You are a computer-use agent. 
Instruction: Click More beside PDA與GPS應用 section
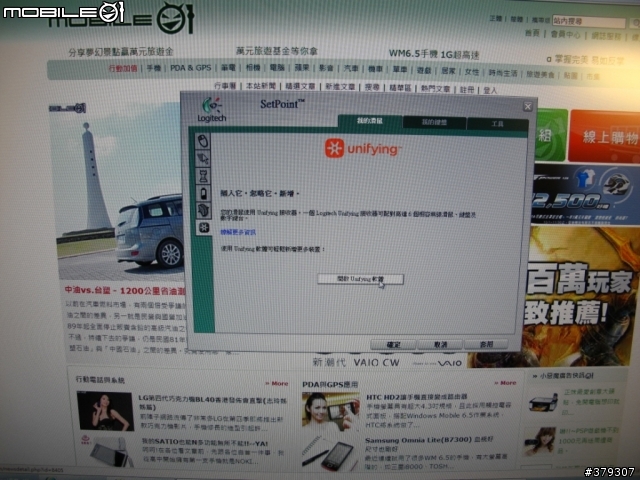click(x=505, y=383)
